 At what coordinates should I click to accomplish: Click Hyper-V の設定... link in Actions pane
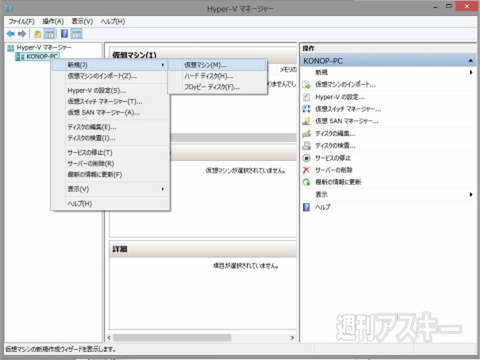tap(340, 97)
